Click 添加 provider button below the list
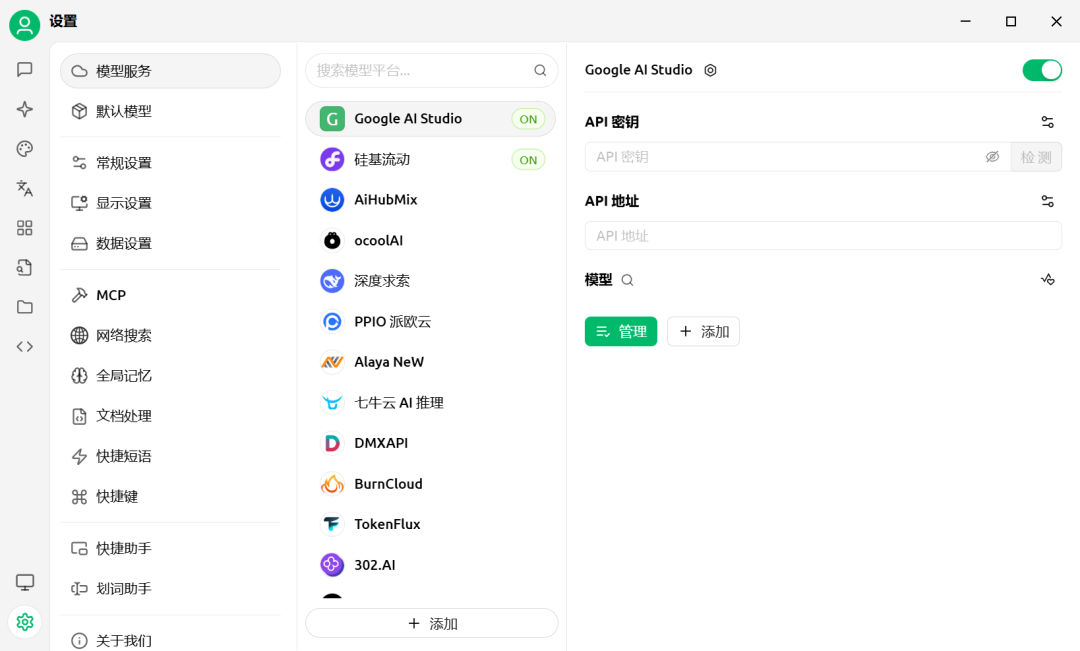This screenshot has width=1080, height=651. [x=431, y=623]
